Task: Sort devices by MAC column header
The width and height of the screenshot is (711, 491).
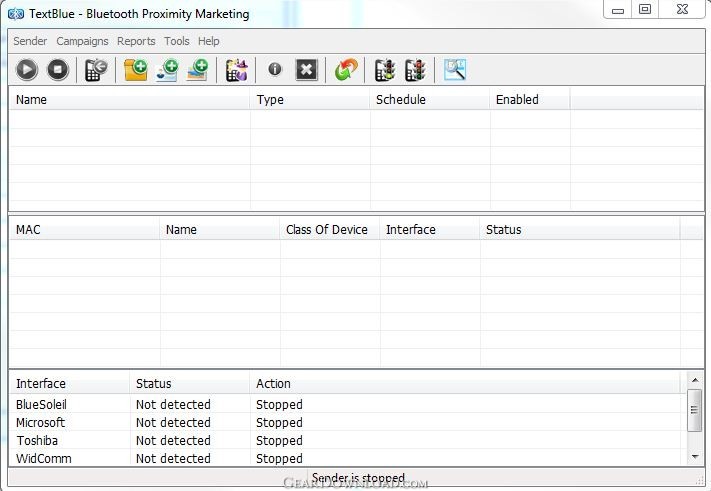Action: tap(84, 230)
